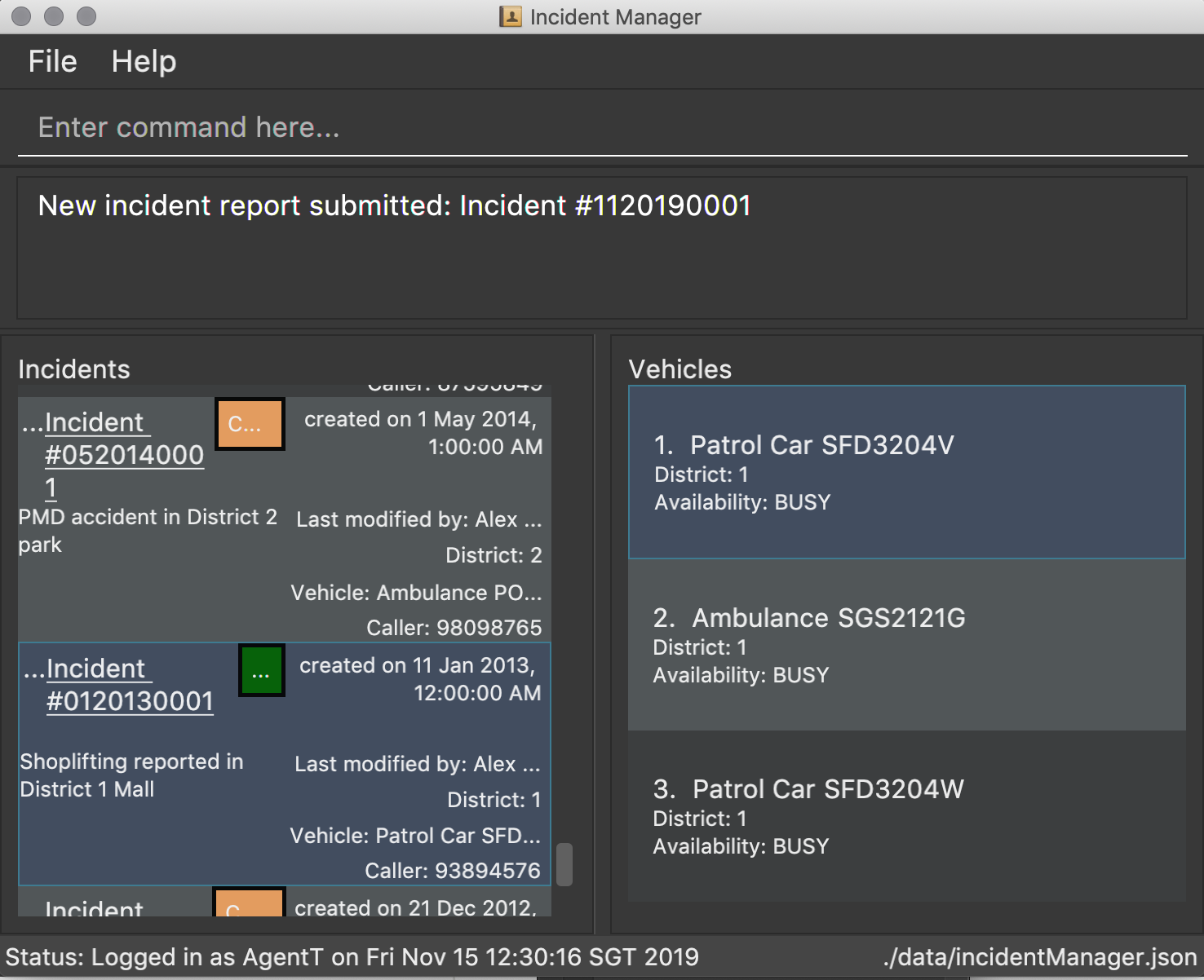
Task: Open the Incident #0120130001 link
Action: pyautogui.click(x=129, y=685)
